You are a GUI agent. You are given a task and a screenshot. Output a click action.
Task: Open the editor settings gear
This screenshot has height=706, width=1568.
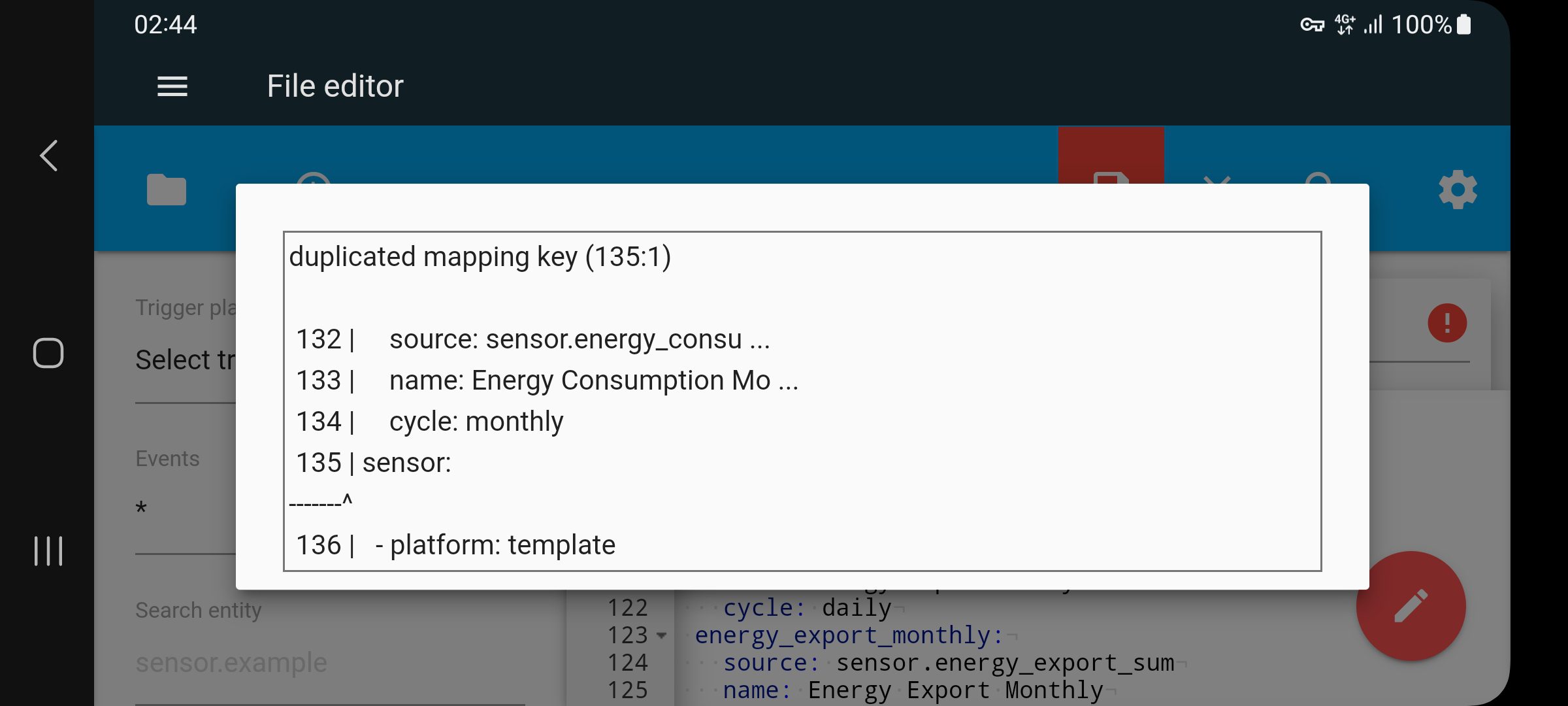pyautogui.click(x=1458, y=190)
